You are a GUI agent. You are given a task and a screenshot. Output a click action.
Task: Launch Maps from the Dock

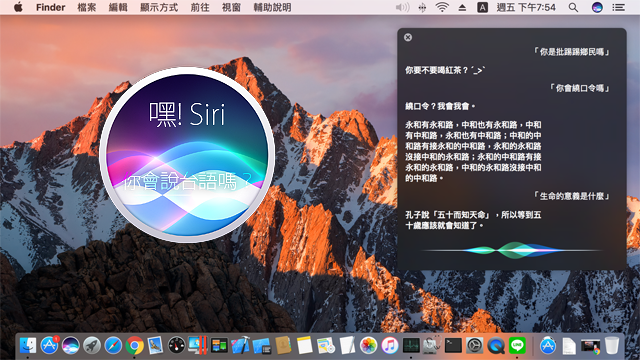326,346
